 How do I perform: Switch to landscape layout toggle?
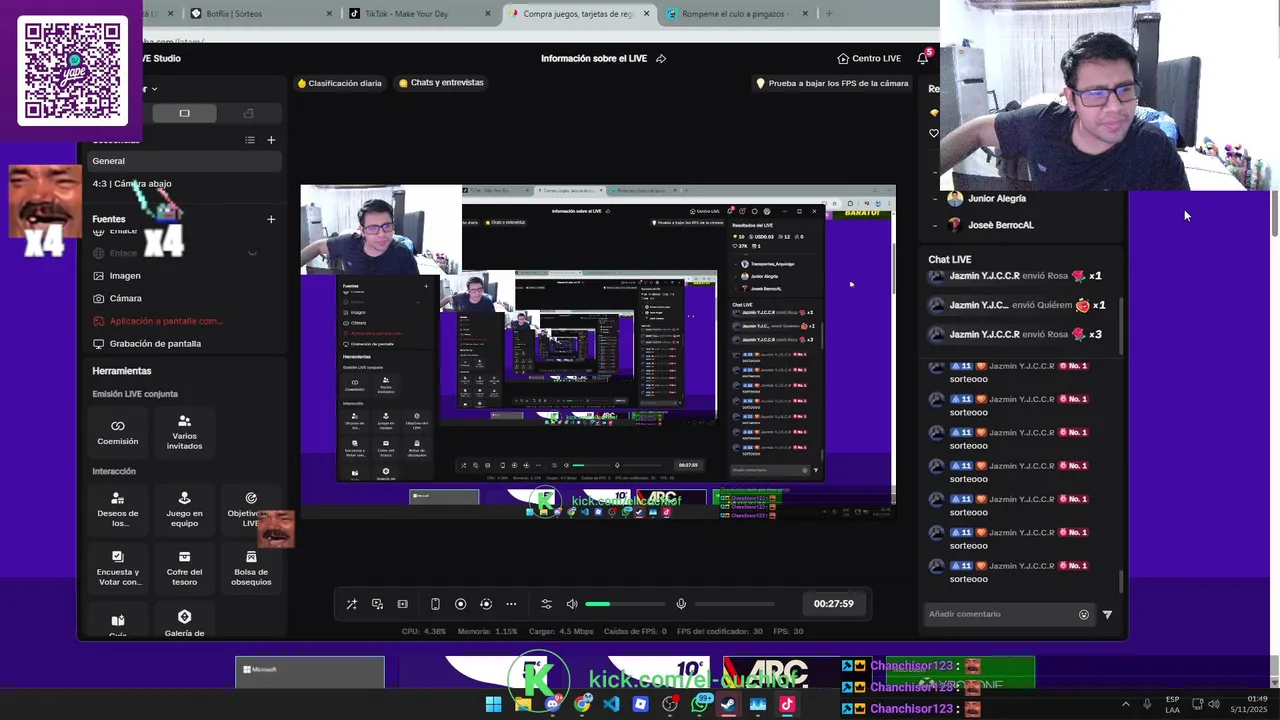coord(184,113)
